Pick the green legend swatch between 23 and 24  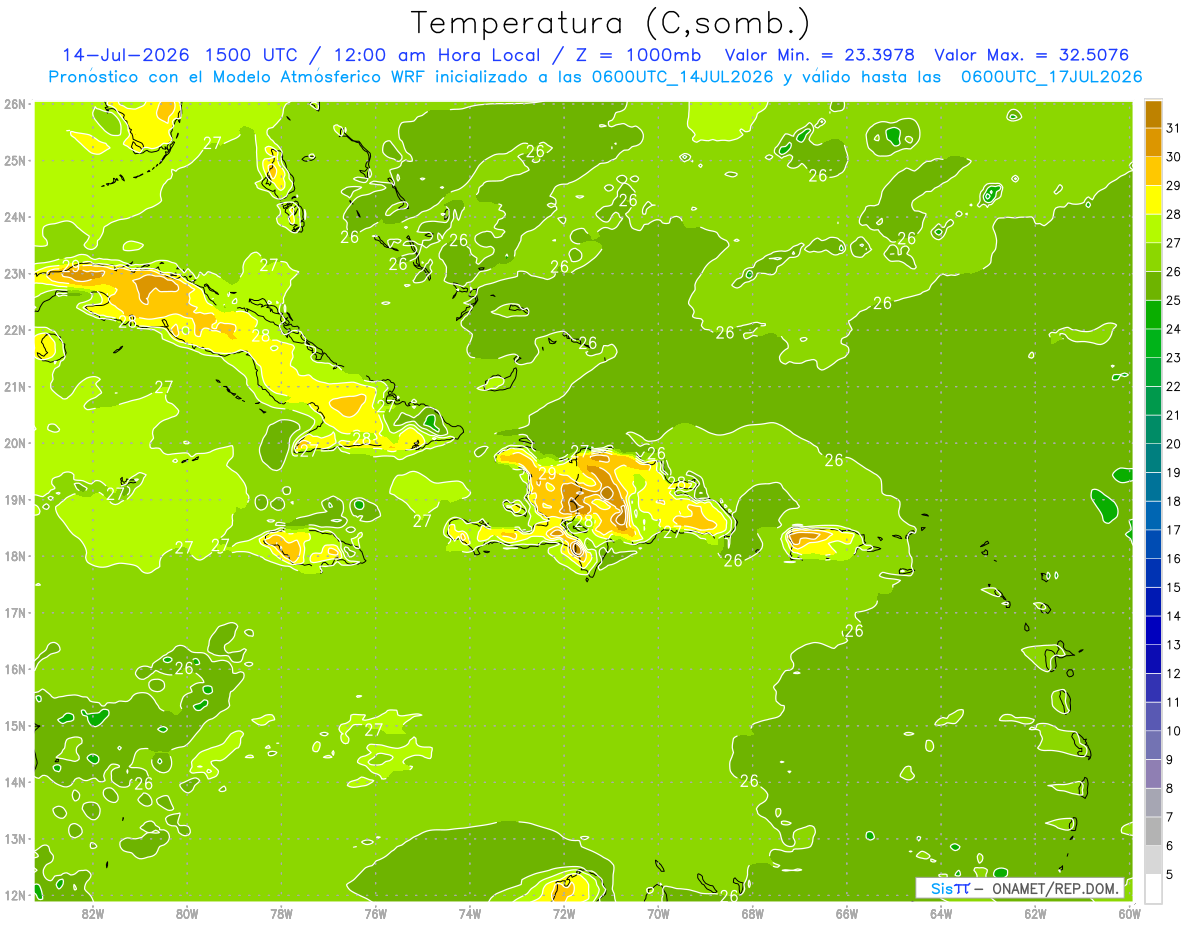pos(1153,343)
